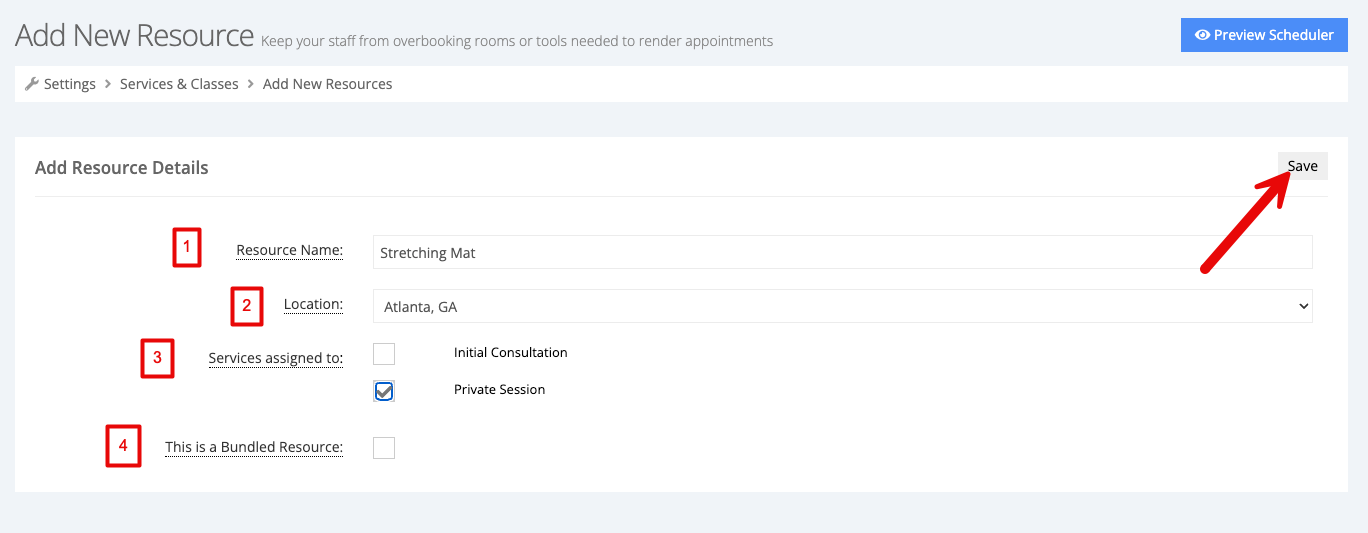This screenshot has height=533, width=1368.
Task: Open the Preview Scheduler
Action: coord(1264,35)
